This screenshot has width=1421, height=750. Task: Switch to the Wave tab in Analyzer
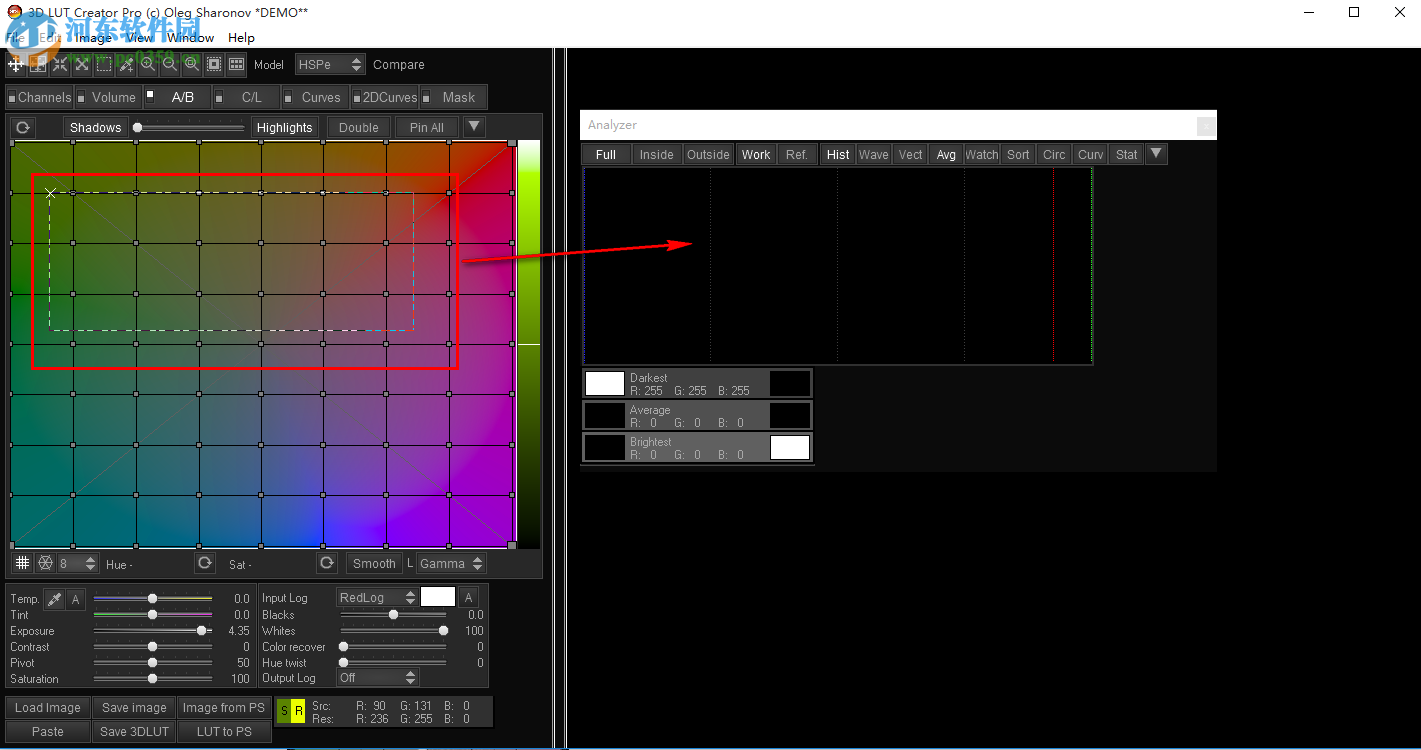click(x=873, y=154)
